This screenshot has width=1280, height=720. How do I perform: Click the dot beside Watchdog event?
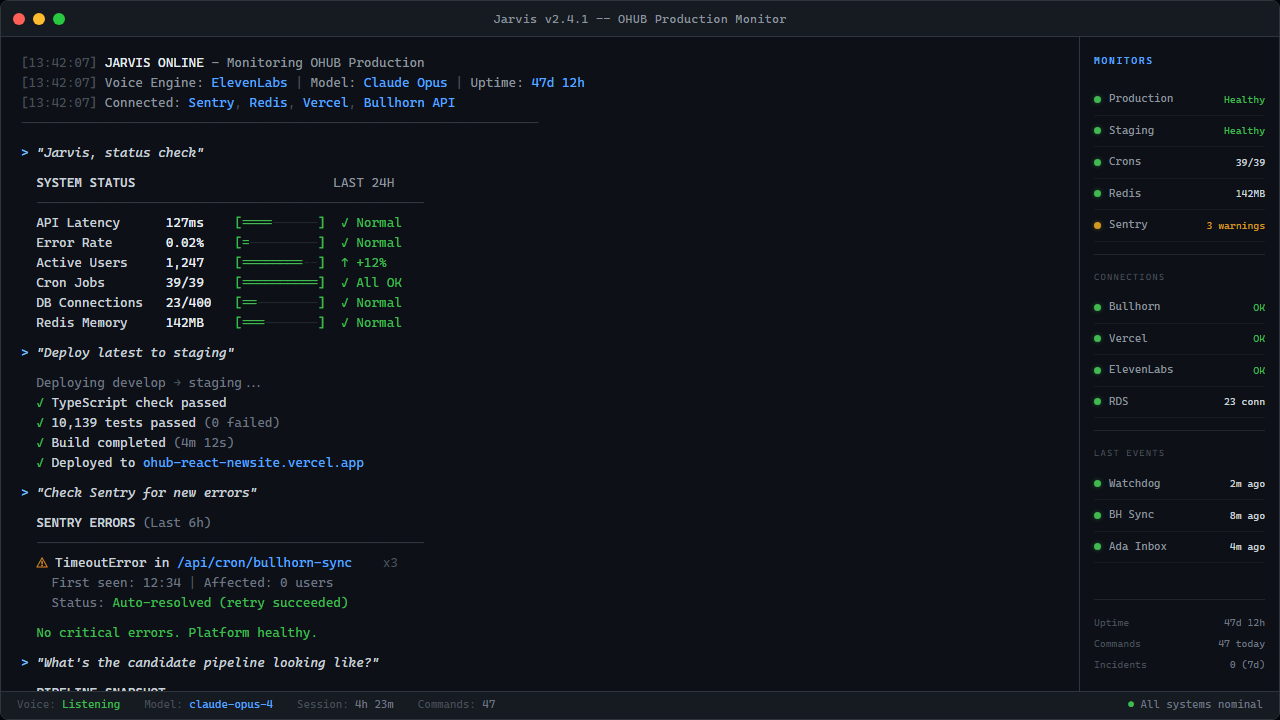click(x=1097, y=484)
